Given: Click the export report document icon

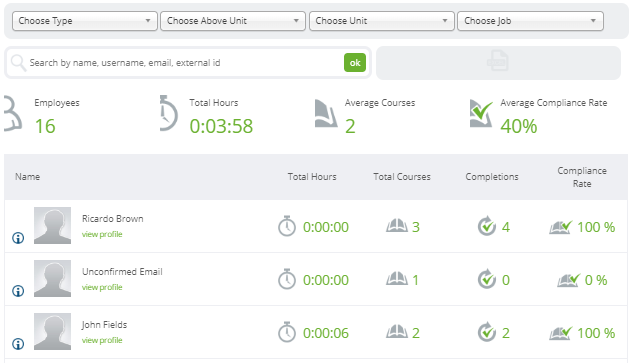Looking at the screenshot, I should click(x=498, y=61).
